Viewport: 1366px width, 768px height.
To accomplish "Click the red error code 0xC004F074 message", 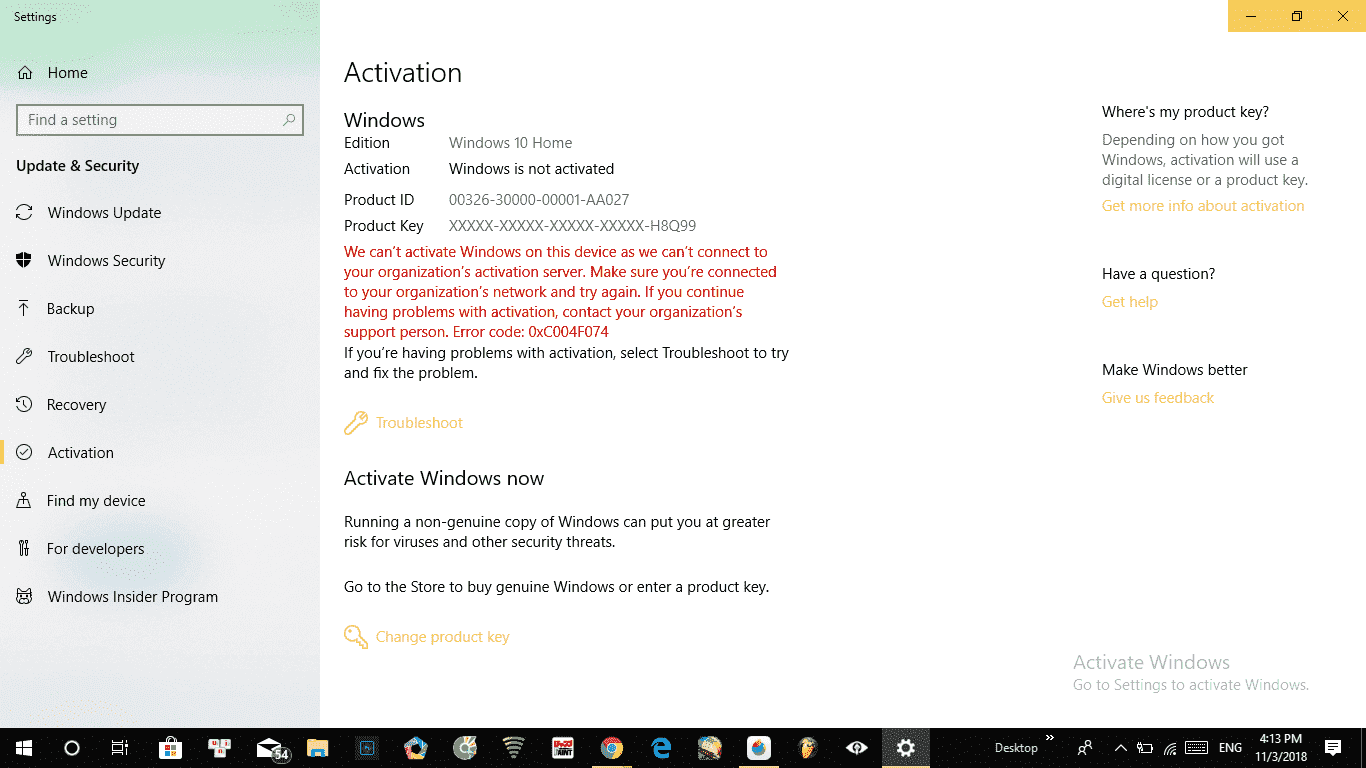I will point(560,292).
